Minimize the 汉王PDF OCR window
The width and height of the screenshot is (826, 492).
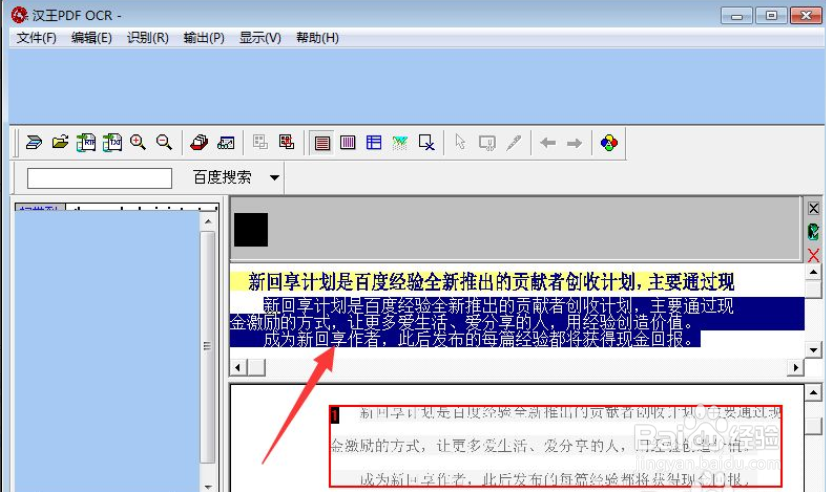point(736,16)
